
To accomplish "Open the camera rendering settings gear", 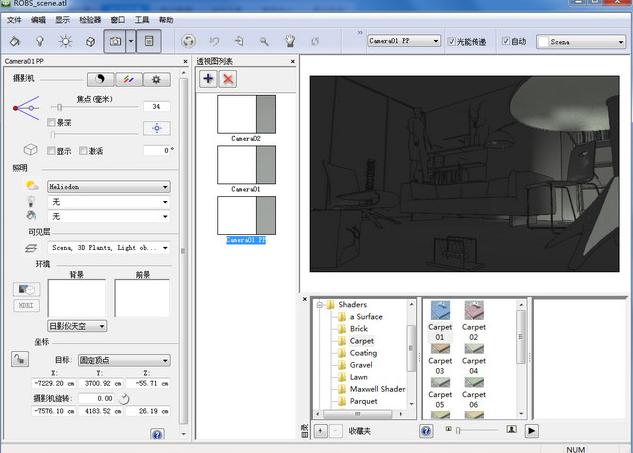I will click(157, 79).
